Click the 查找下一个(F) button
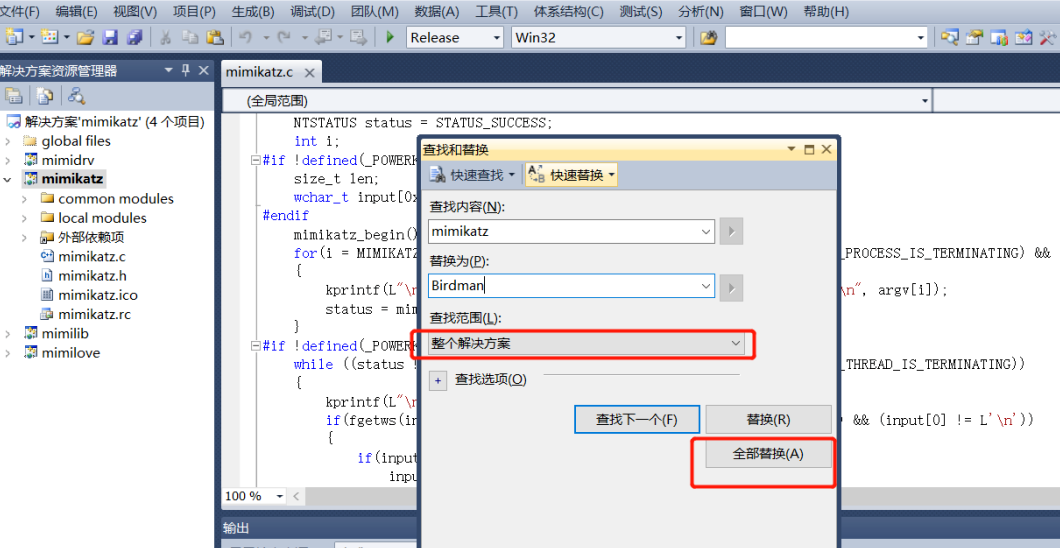This screenshot has width=1060, height=548. coord(636,420)
